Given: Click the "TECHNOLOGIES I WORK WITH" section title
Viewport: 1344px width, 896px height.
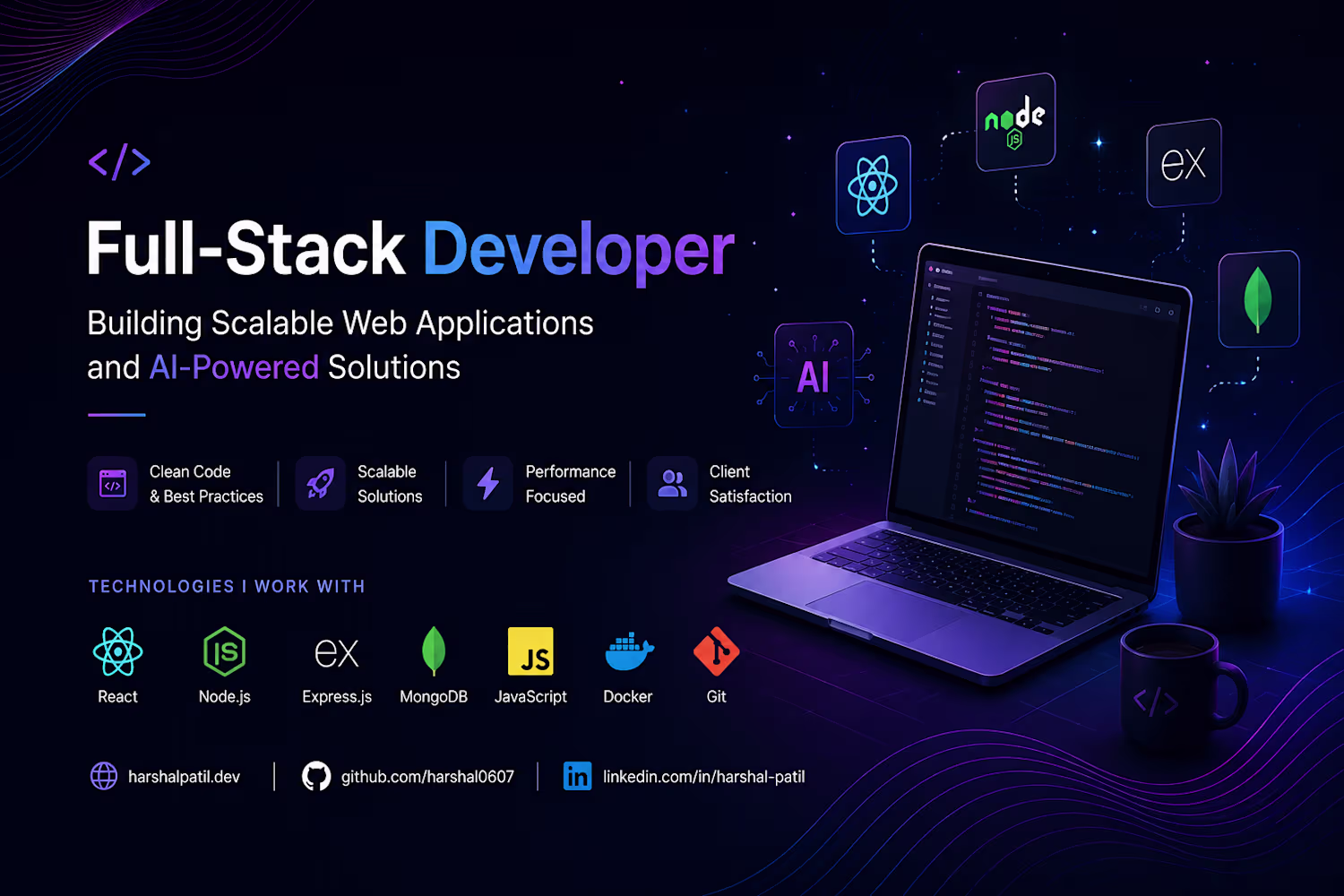Looking at the screenshot, I should tap(227, 586).
